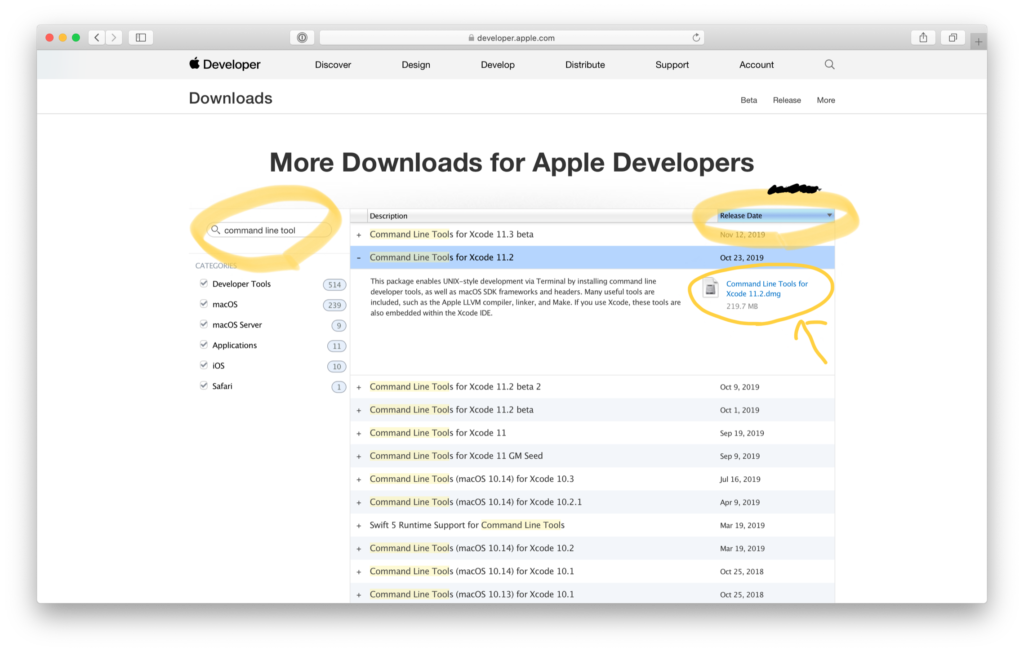Switch to the Beta downloads tab
The width and height of the screenshot is (1024, 652).
748,100
